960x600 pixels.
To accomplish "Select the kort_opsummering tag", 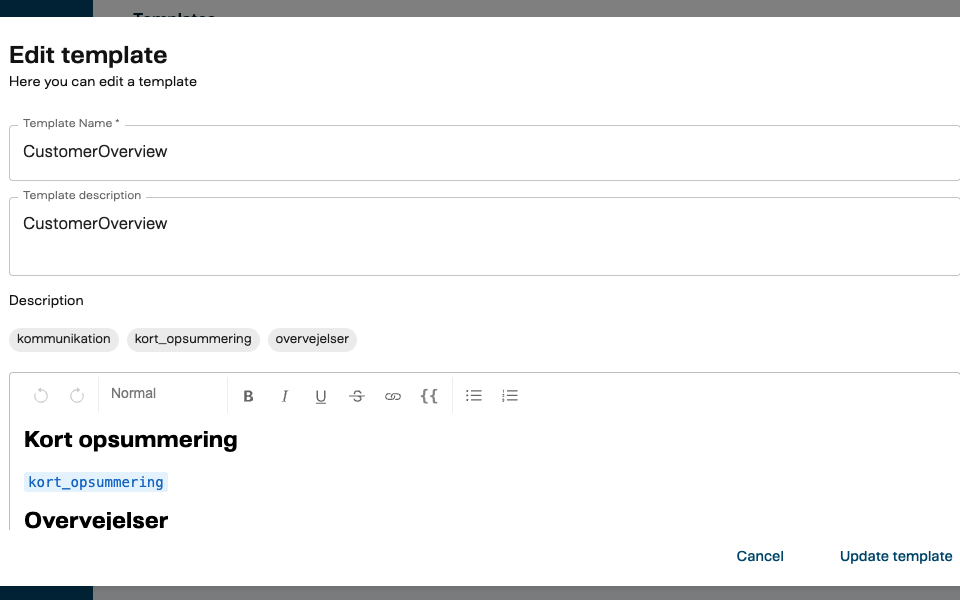I will (193, 339).
